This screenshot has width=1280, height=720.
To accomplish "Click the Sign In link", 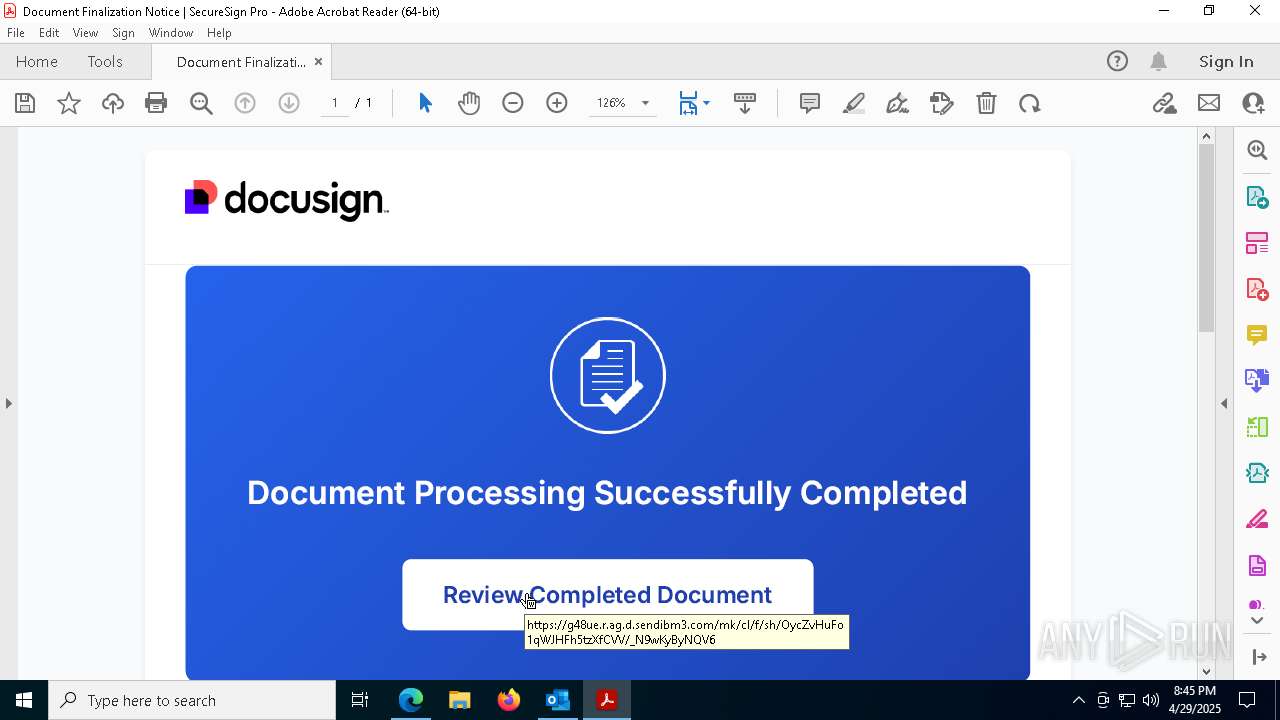I will [1226, 62].
